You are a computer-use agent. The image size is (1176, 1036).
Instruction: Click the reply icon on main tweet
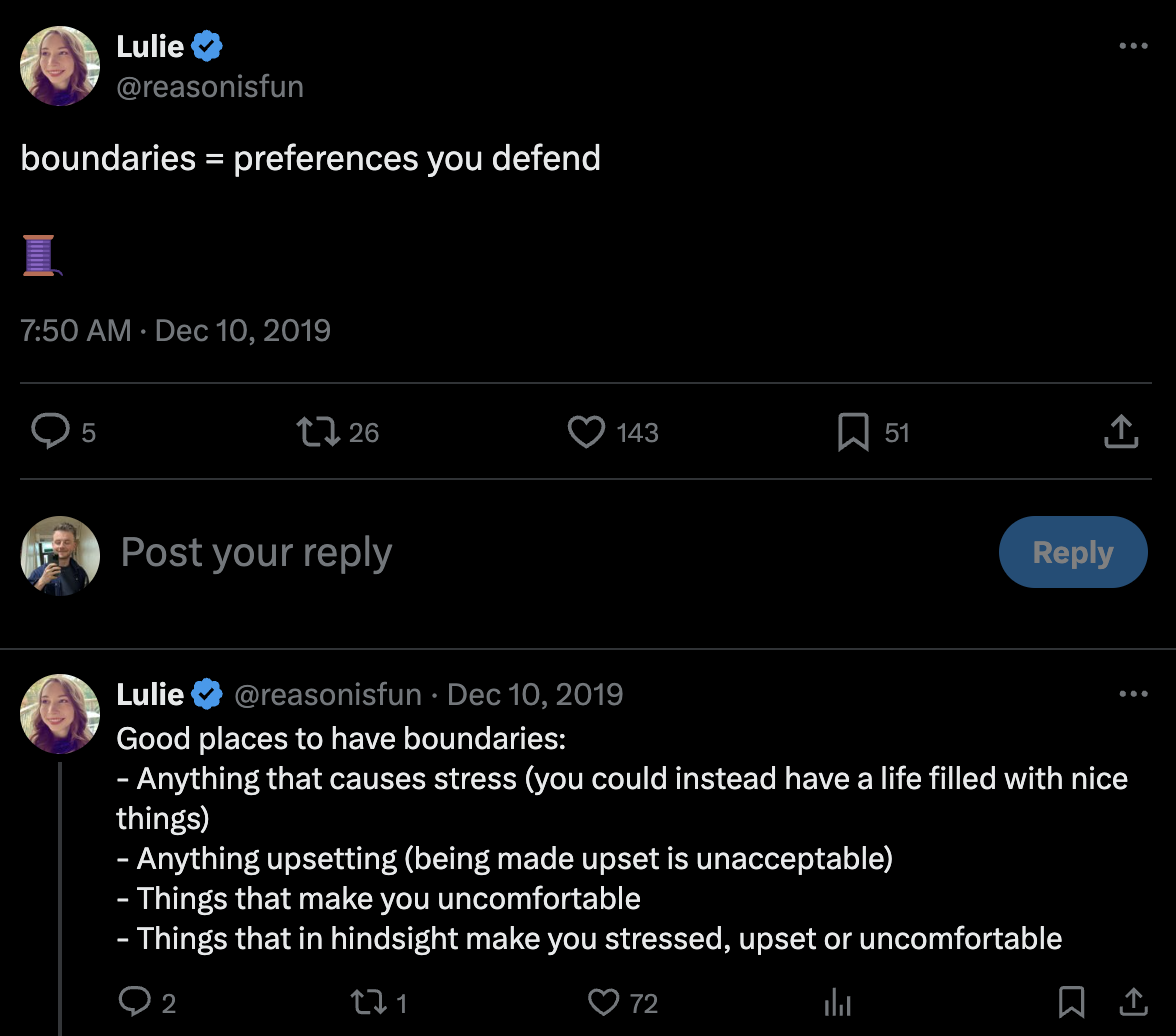click(49, 432)
